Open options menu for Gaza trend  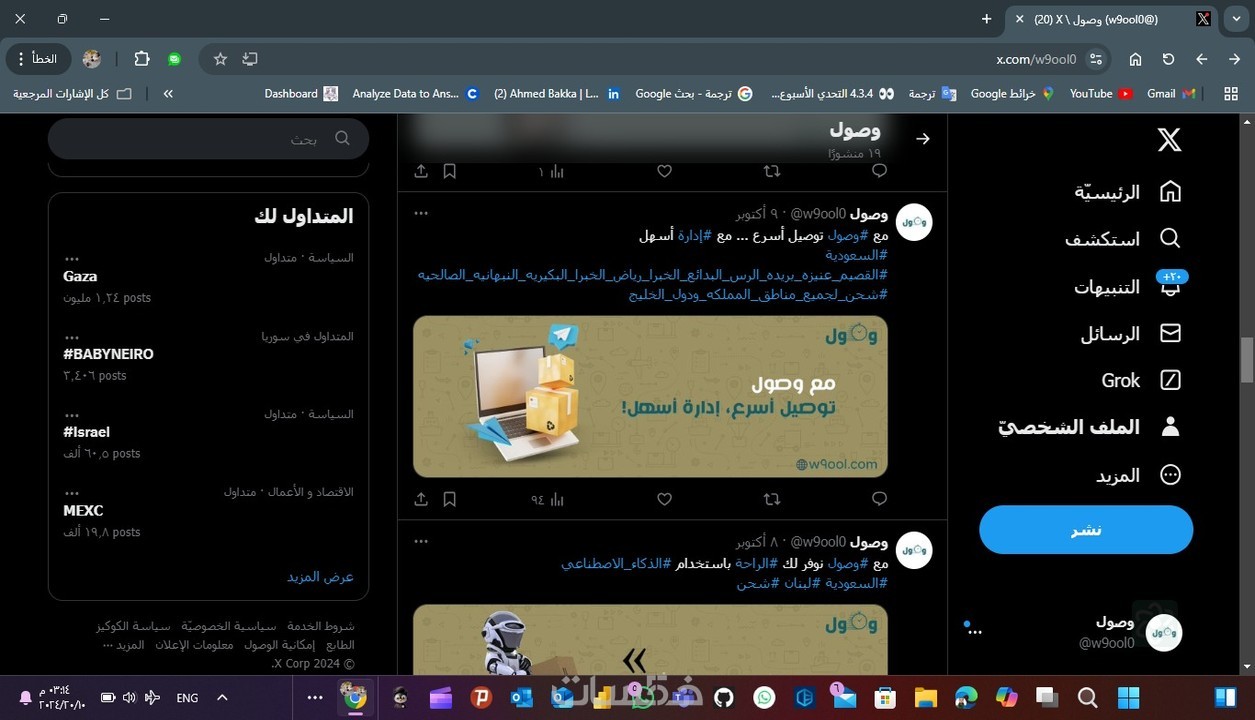pos(72,259)
